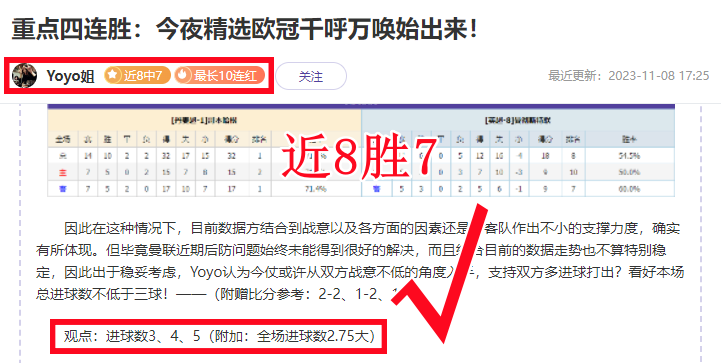Open Yoyo姐's profile avatar
Viewport: 721px width, 363px height.
click(x=24, y=75)
